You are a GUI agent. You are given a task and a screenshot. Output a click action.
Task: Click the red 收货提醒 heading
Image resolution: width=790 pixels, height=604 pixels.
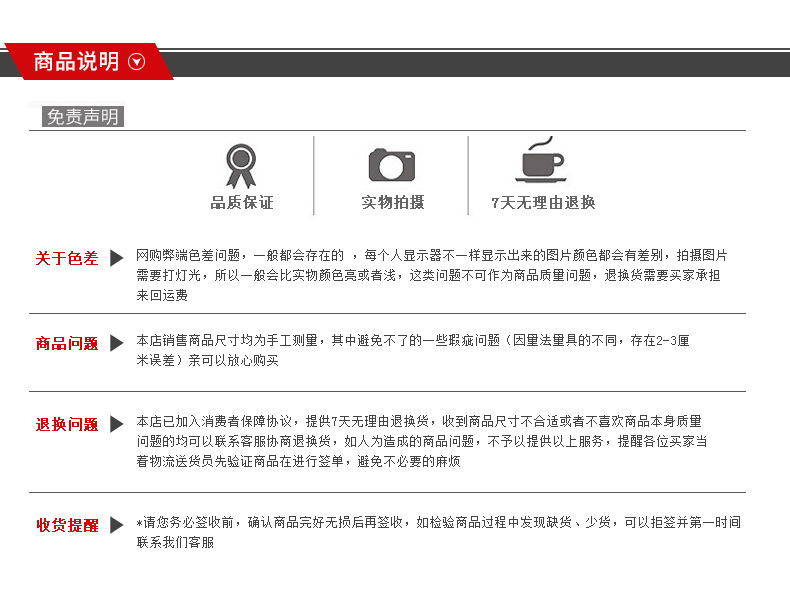point(67,525)
